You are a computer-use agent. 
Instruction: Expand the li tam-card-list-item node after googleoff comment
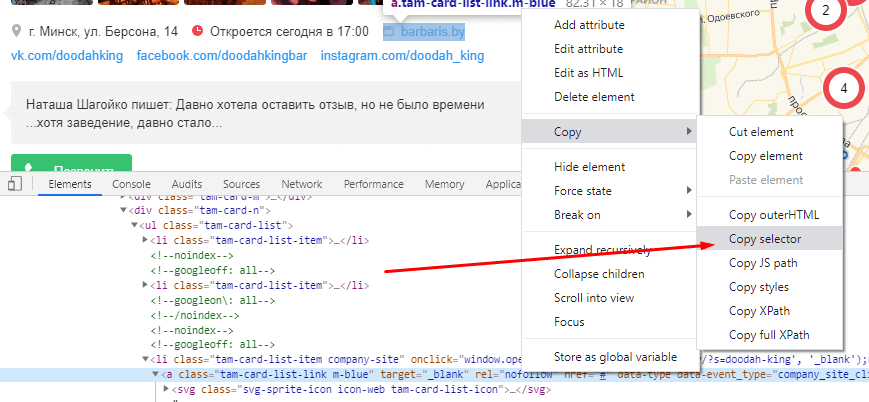[x=146, y=285]
